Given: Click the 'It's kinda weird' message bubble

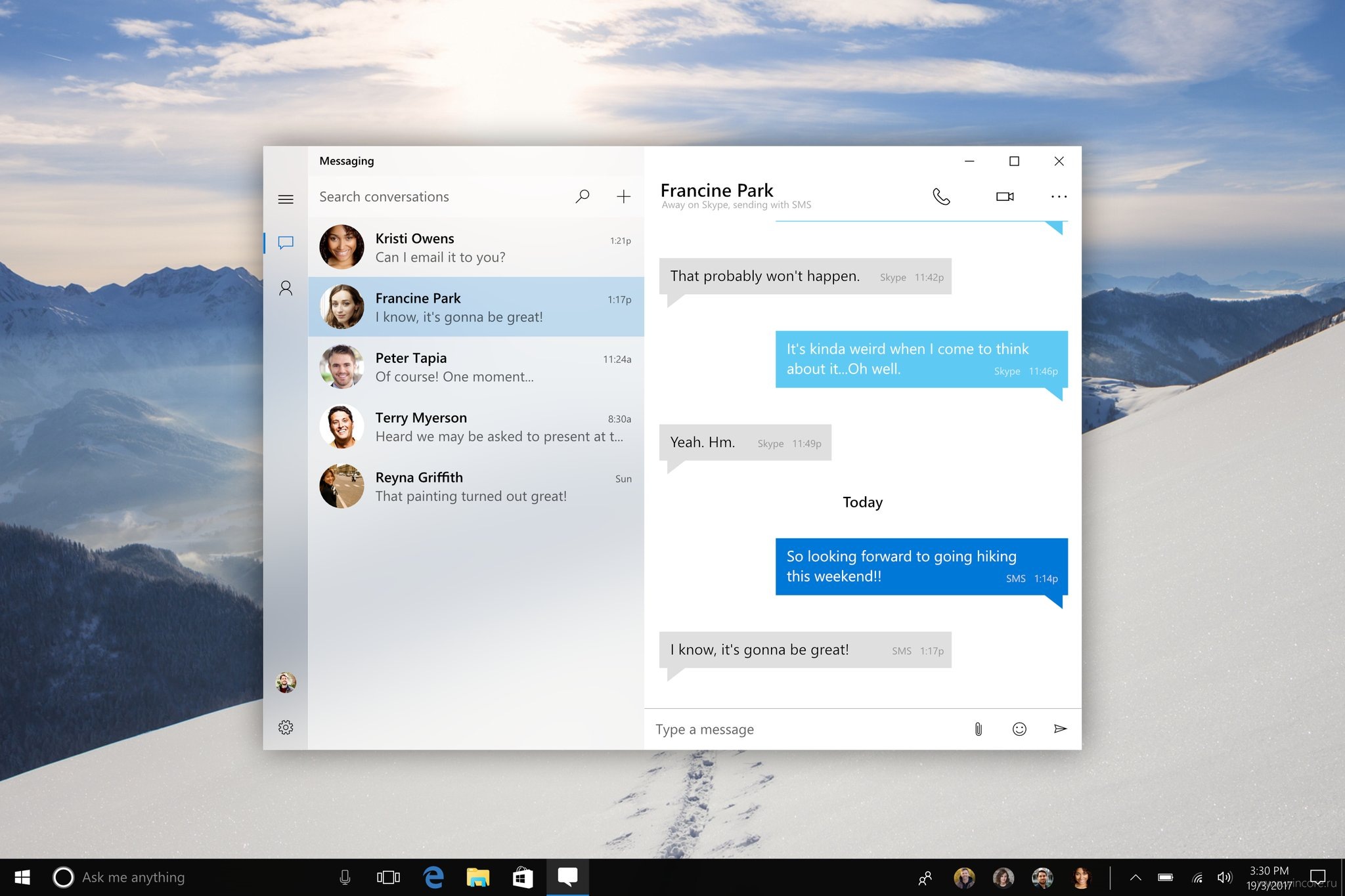Looking at the screenshot, I should coord(921,359).
